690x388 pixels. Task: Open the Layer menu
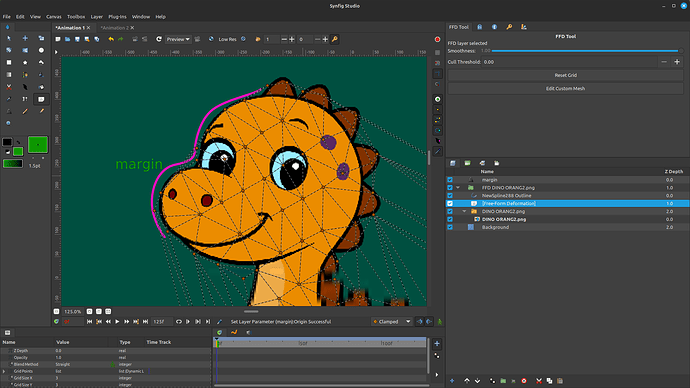(x=96, y=17)
